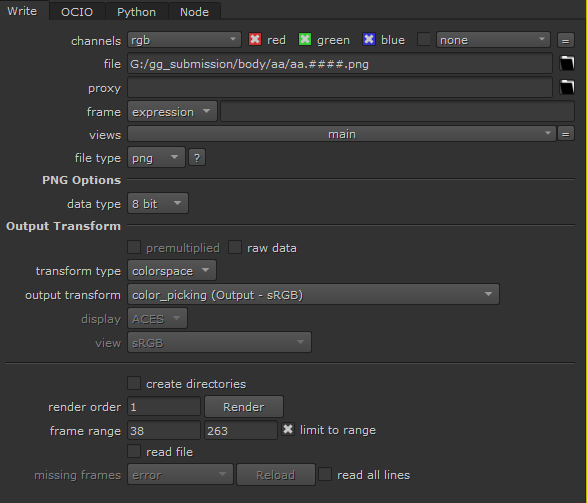Disable limit to range checkbox

tap(288, 429)
